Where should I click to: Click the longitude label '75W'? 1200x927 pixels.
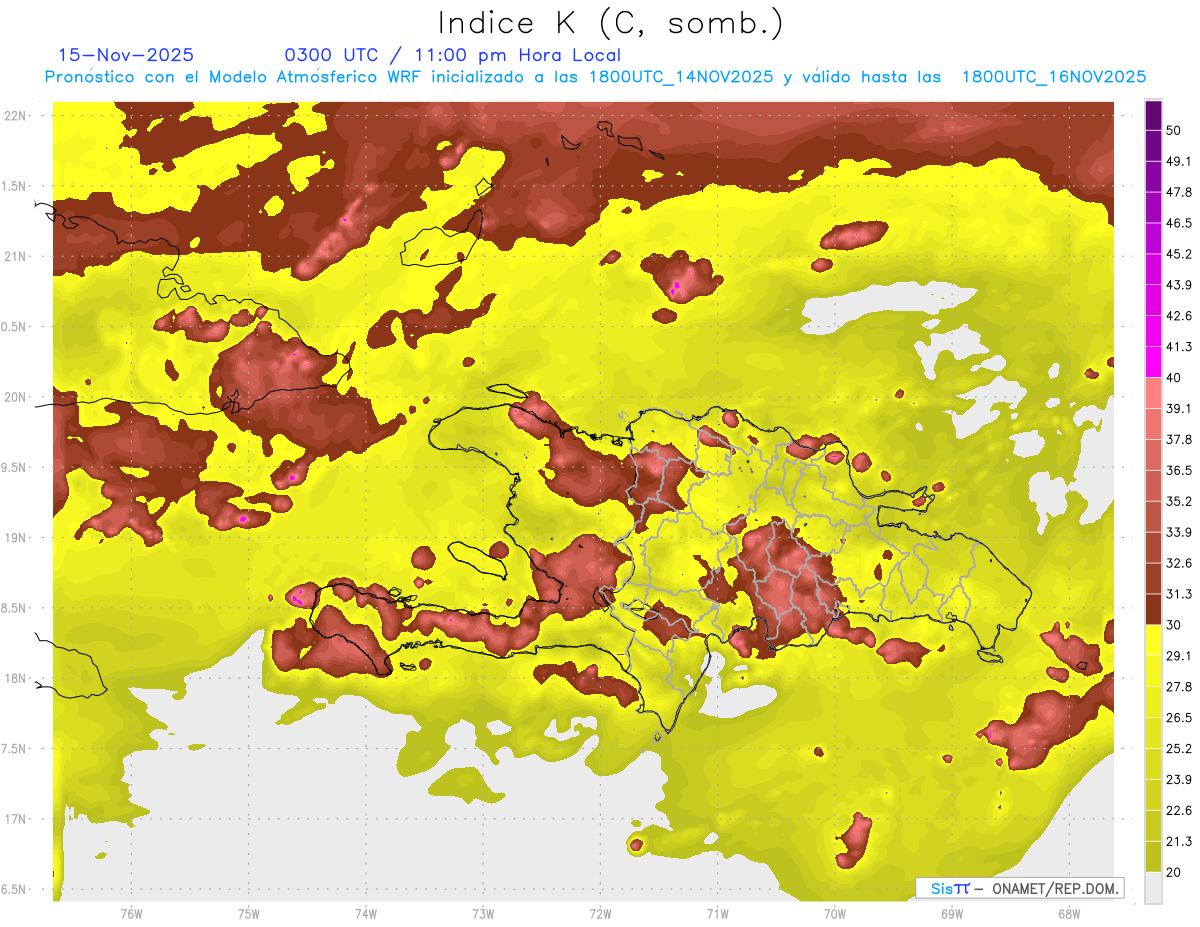pos(249,914)
